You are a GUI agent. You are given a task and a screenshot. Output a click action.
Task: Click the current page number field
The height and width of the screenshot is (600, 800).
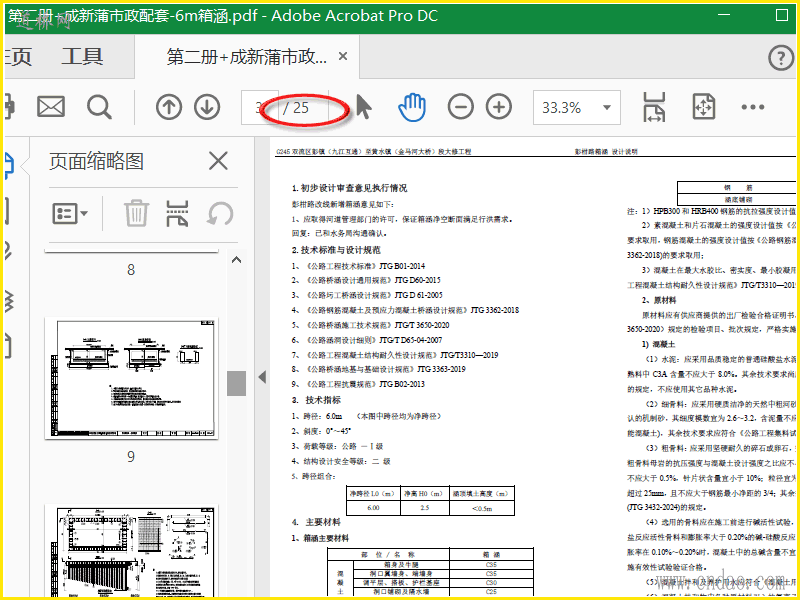pyautogui.click(x=260, y=108)
